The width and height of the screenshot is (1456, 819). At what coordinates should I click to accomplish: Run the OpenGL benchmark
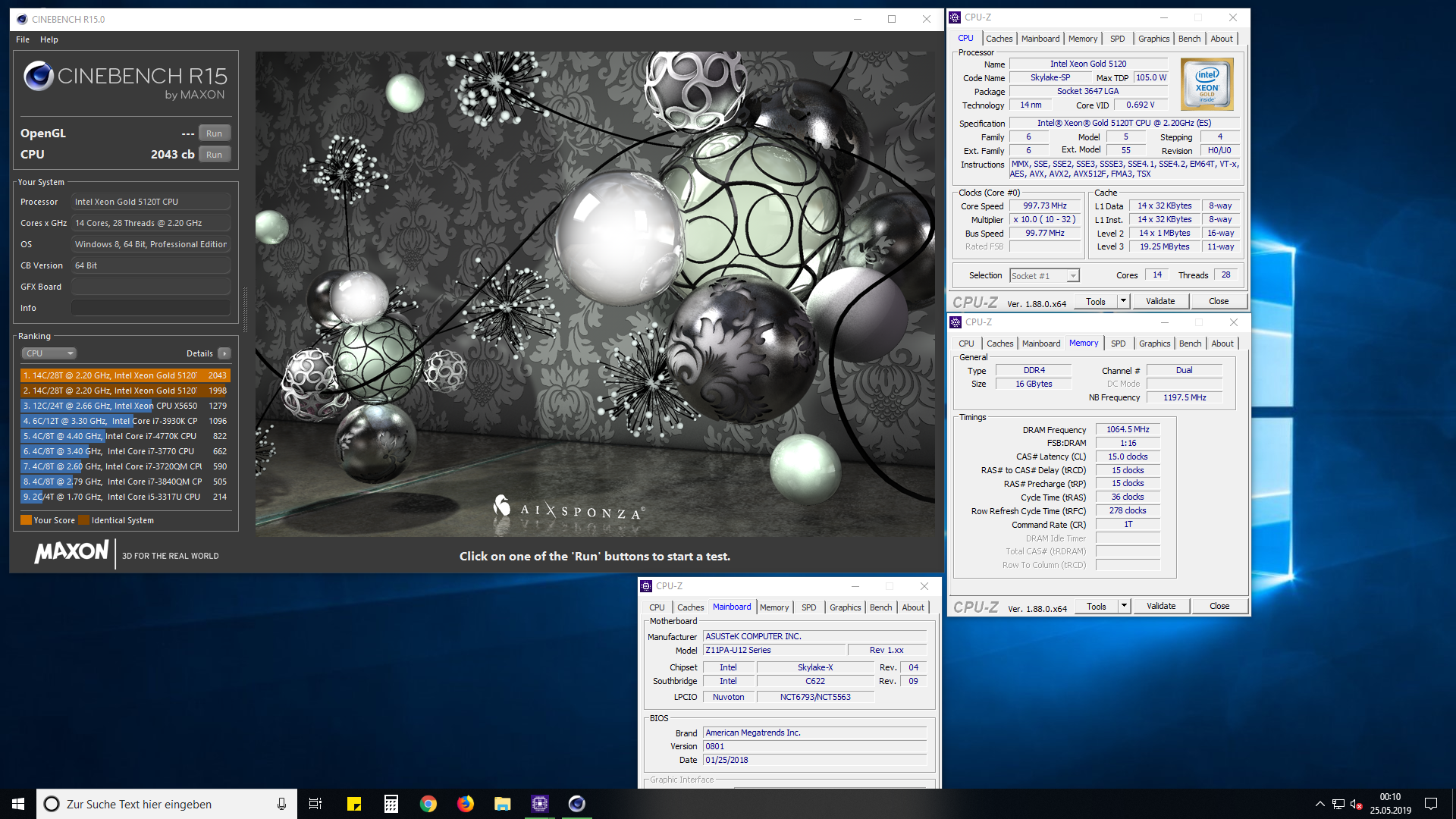[x=215, y=133]
